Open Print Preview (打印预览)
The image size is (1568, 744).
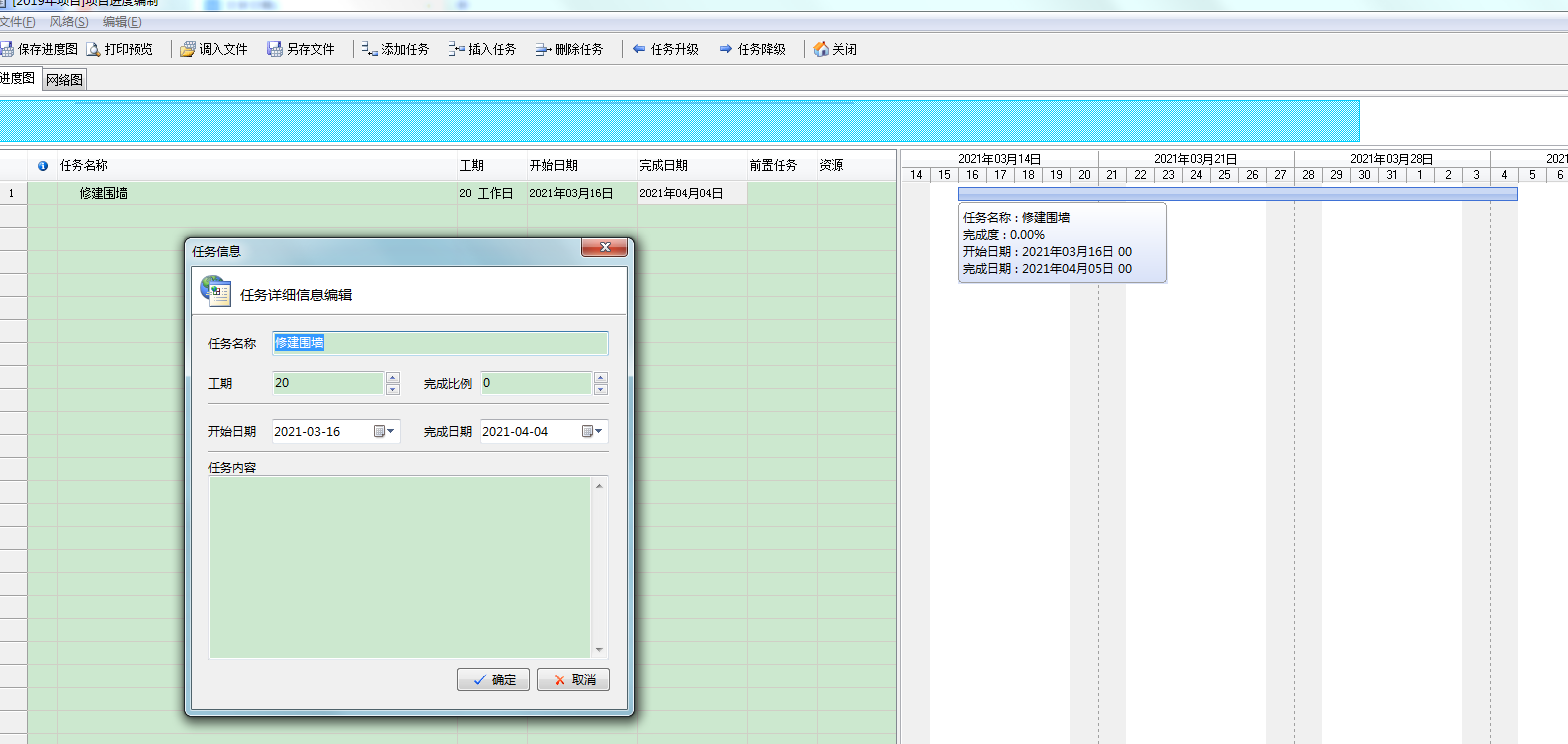tap(93, 49)
